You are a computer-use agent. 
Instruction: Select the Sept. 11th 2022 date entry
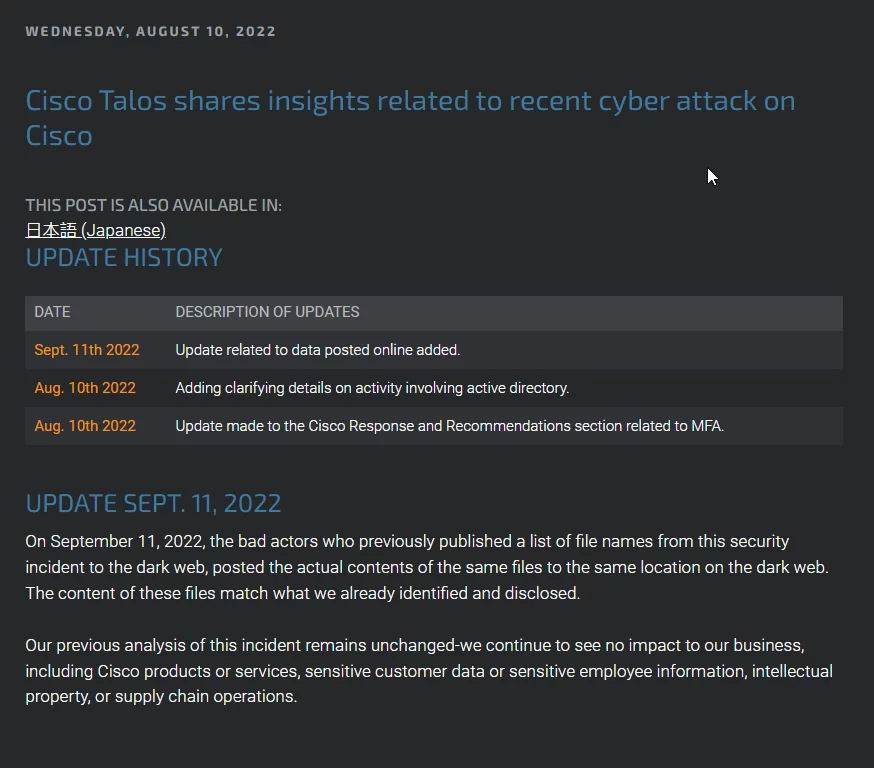[x=87, y=350]
